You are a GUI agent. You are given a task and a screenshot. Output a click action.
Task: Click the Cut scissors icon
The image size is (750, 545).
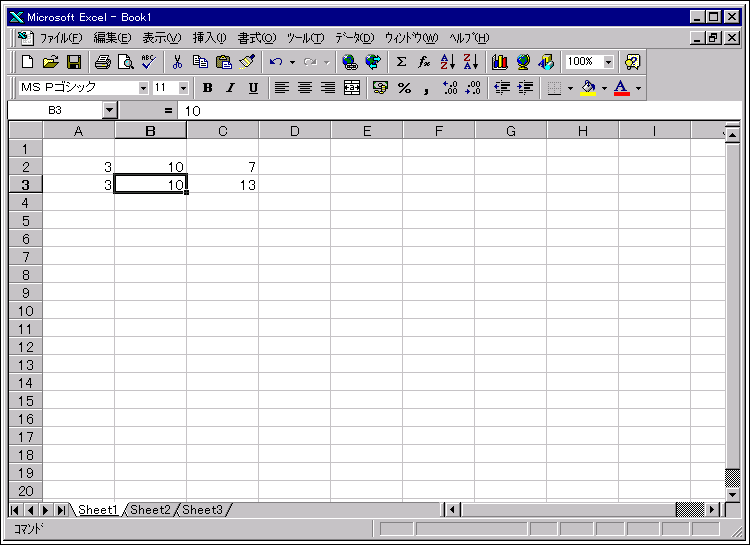177,62
